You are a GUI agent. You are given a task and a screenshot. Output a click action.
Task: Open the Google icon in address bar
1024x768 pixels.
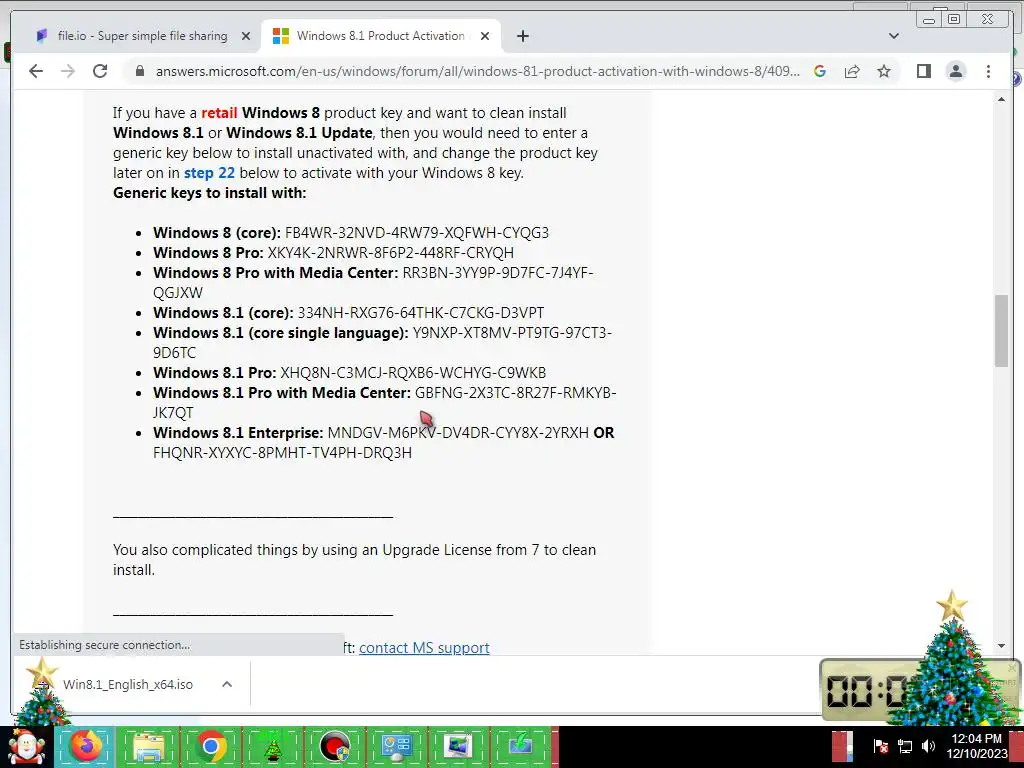click(x=820, y=71)
